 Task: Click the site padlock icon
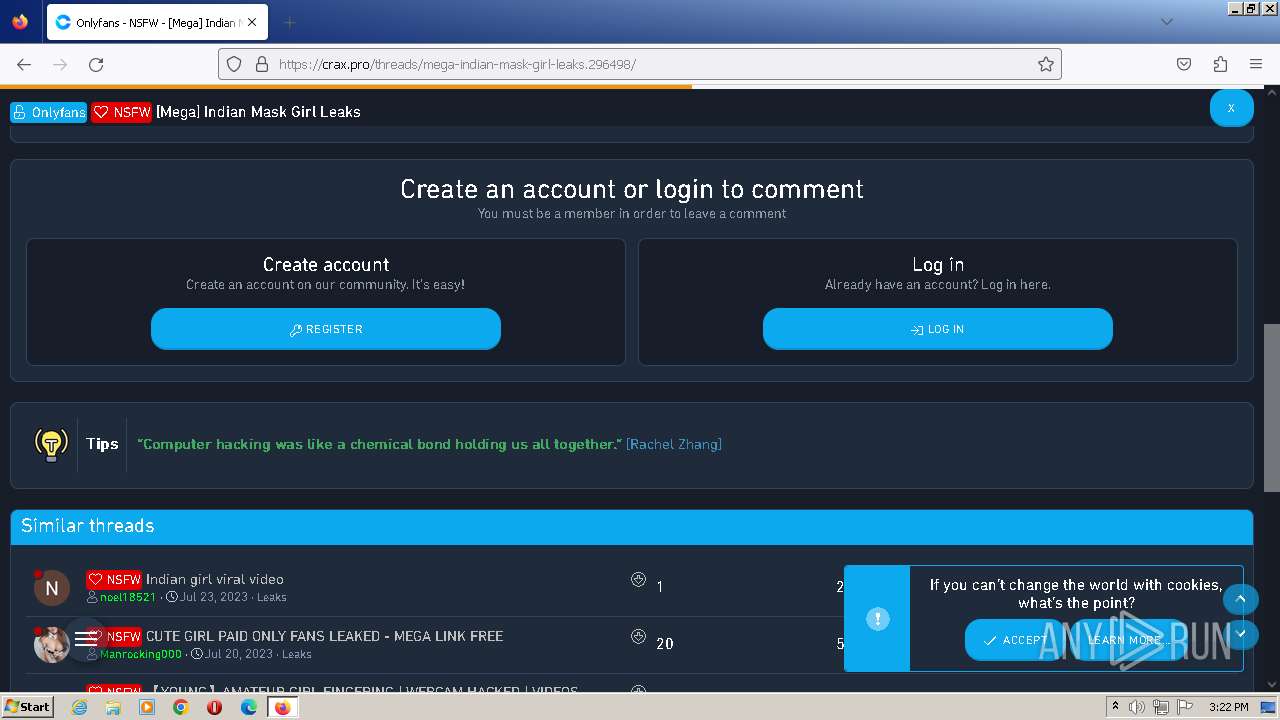click(262, 64)
